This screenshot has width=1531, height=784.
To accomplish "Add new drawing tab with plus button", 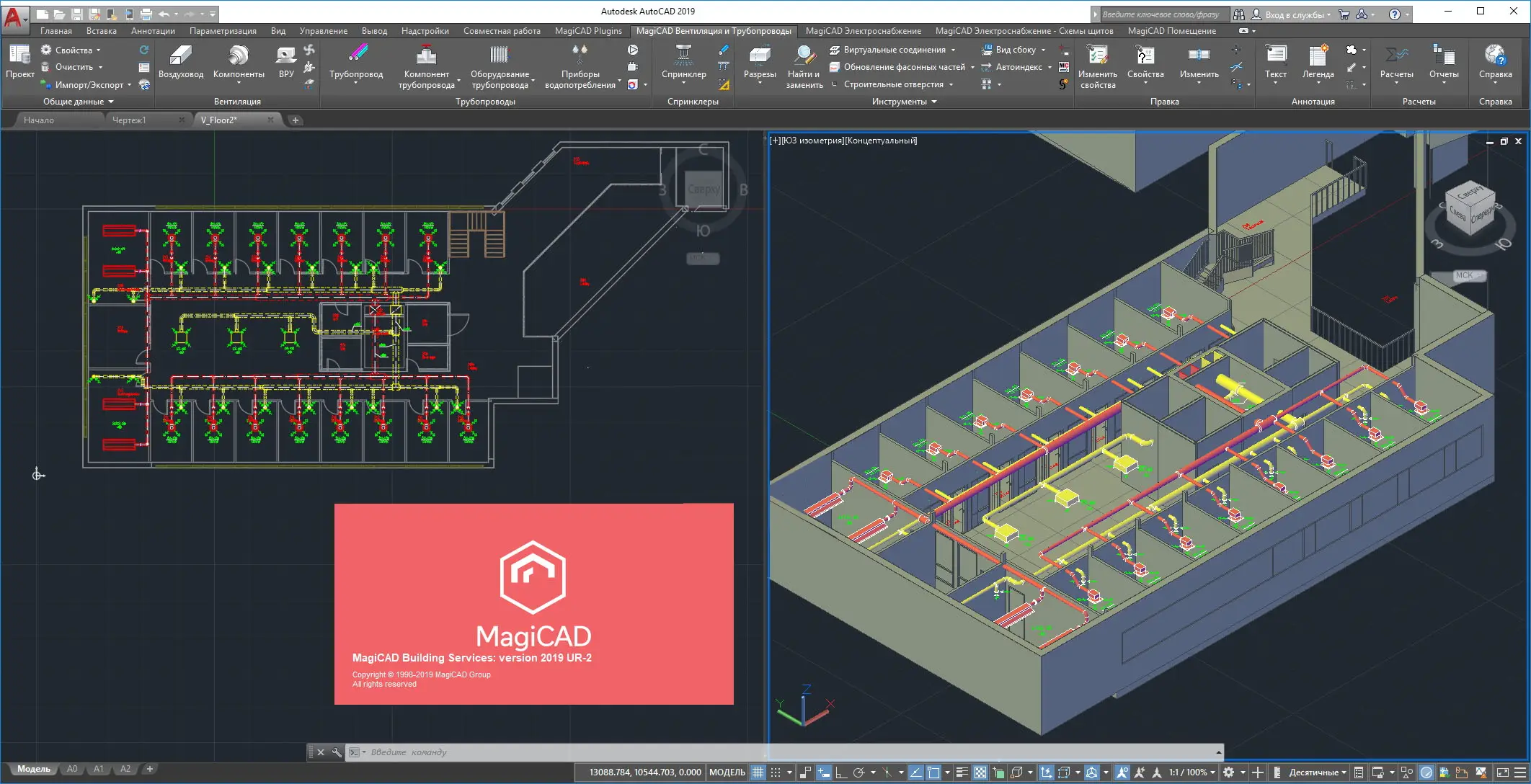I will tap(295, 120).
